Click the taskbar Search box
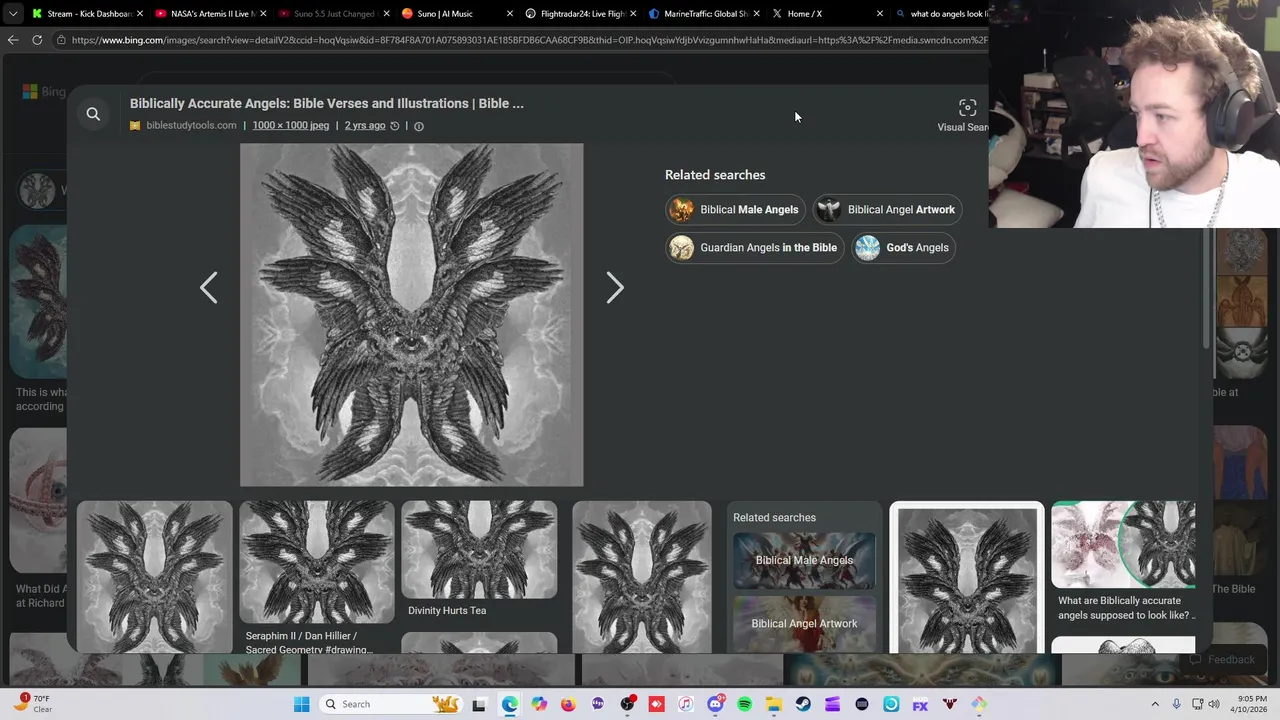The width and height of the screenshot is (1280, 720). pos(391,704)
